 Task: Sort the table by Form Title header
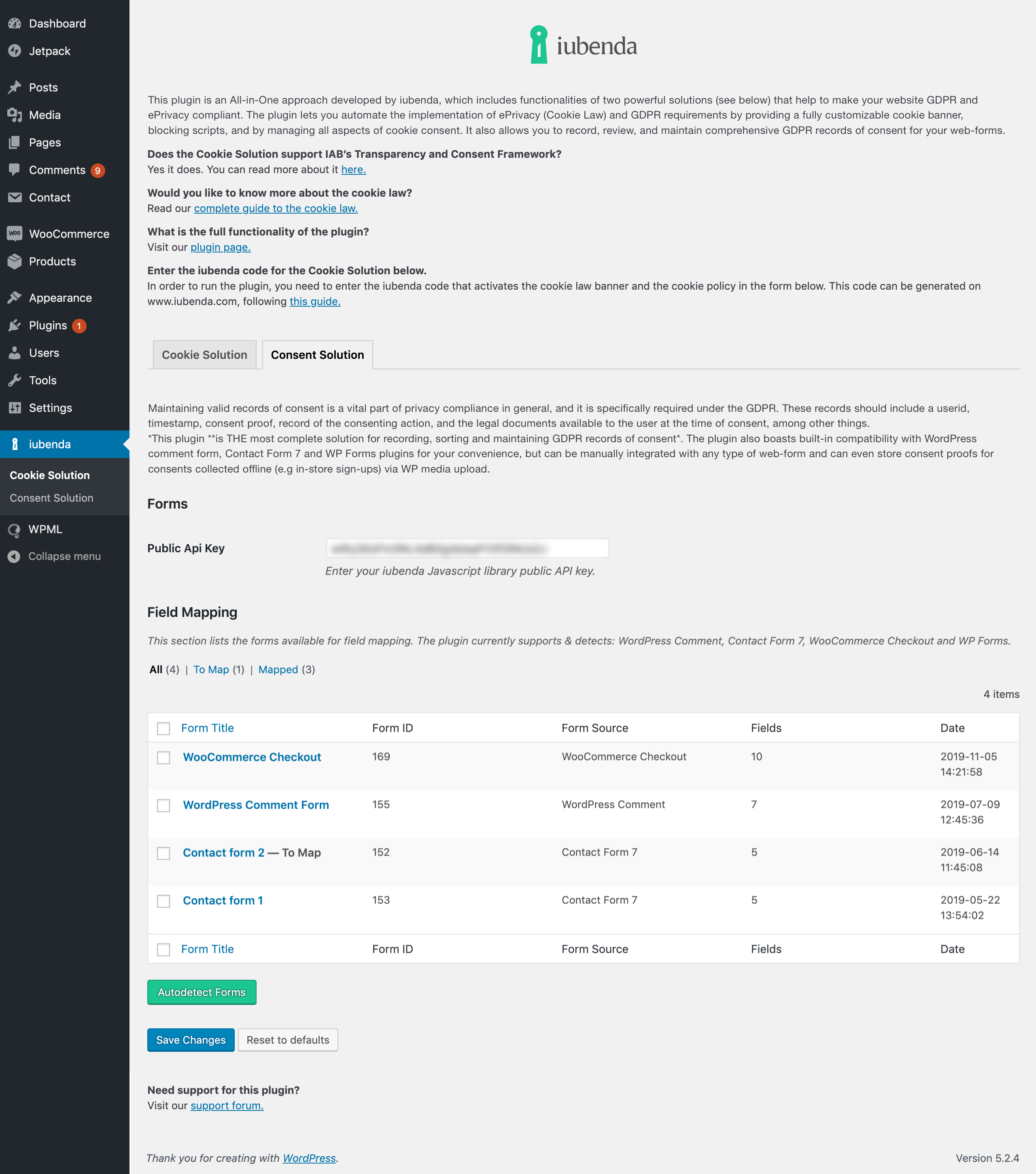click(x=208, y=728)
